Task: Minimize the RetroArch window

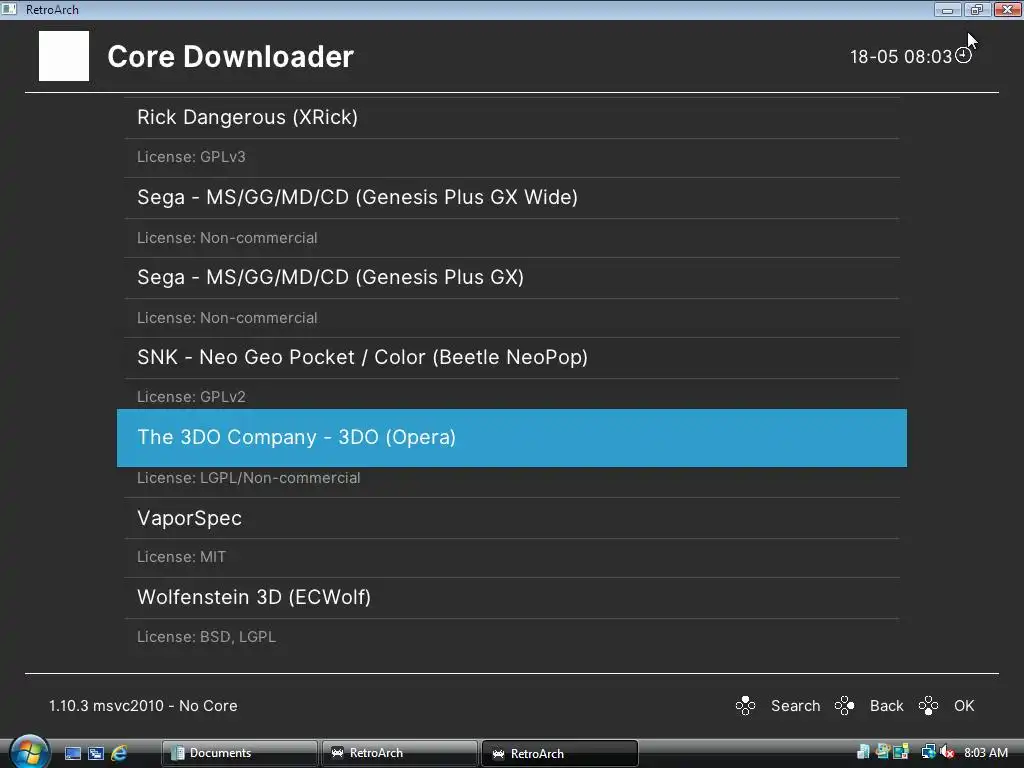Action: [947, 9]
